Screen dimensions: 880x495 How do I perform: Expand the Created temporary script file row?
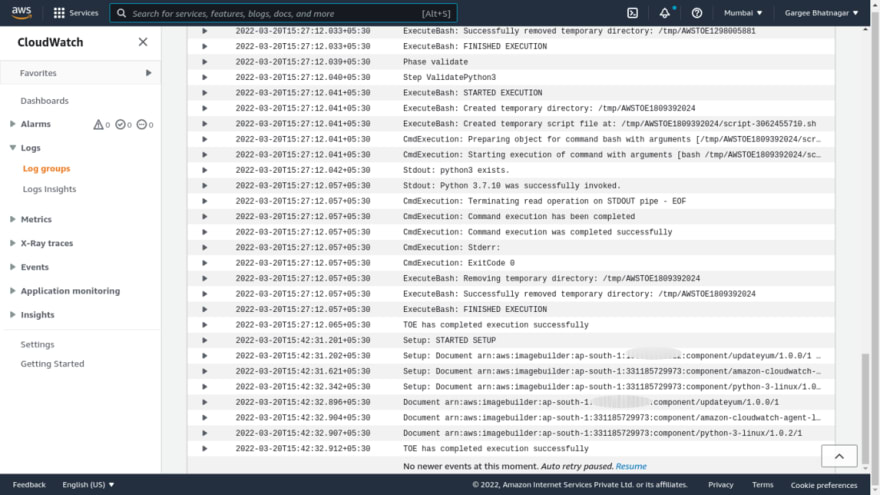click(x=205, y=124)
